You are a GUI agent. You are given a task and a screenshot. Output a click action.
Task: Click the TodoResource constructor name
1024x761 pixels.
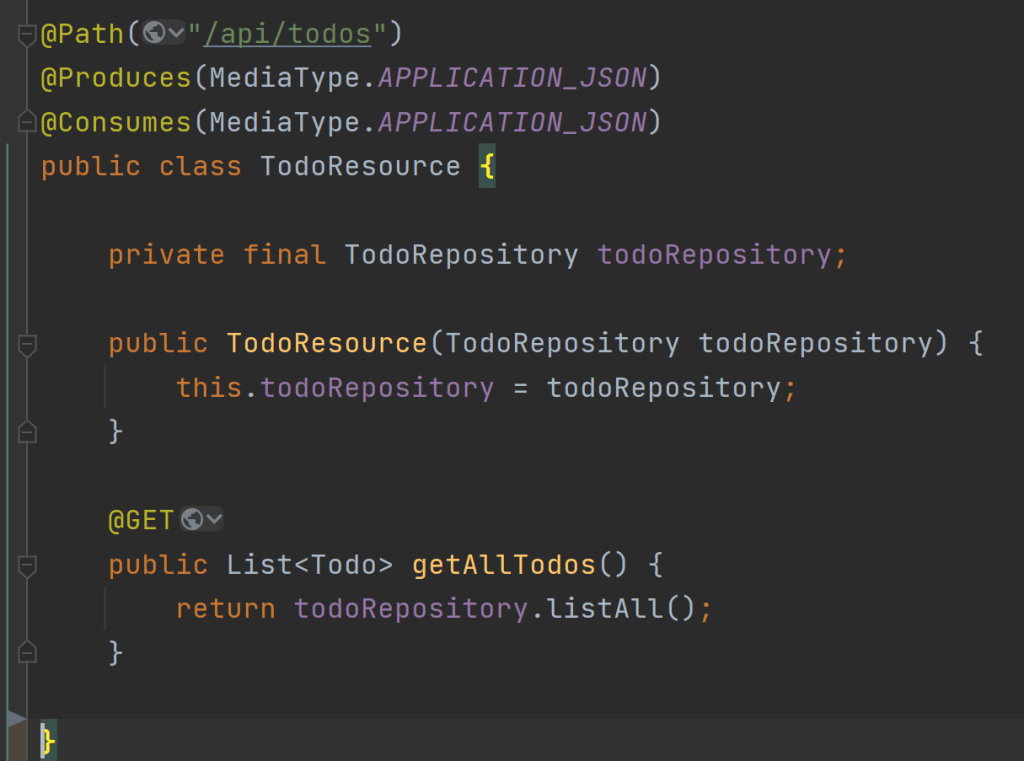tap(327, 344)
